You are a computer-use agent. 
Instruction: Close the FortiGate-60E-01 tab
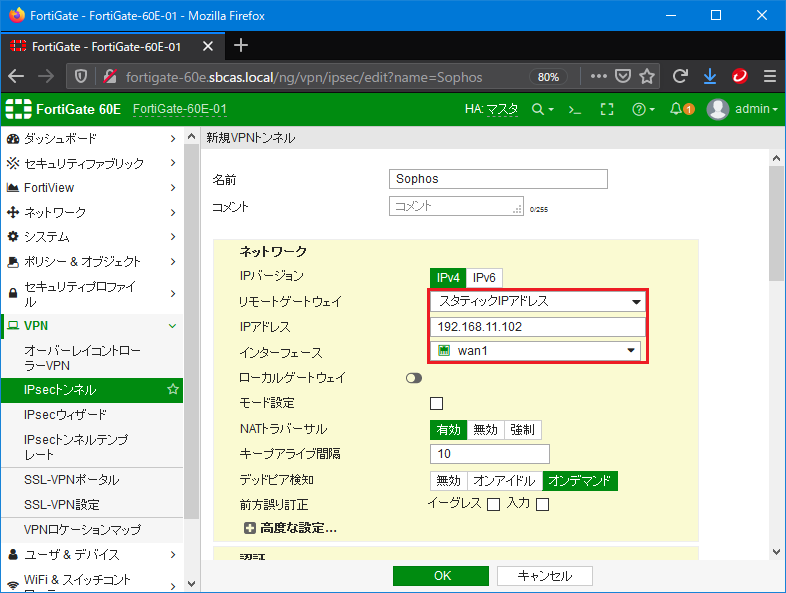pos(208,47)
